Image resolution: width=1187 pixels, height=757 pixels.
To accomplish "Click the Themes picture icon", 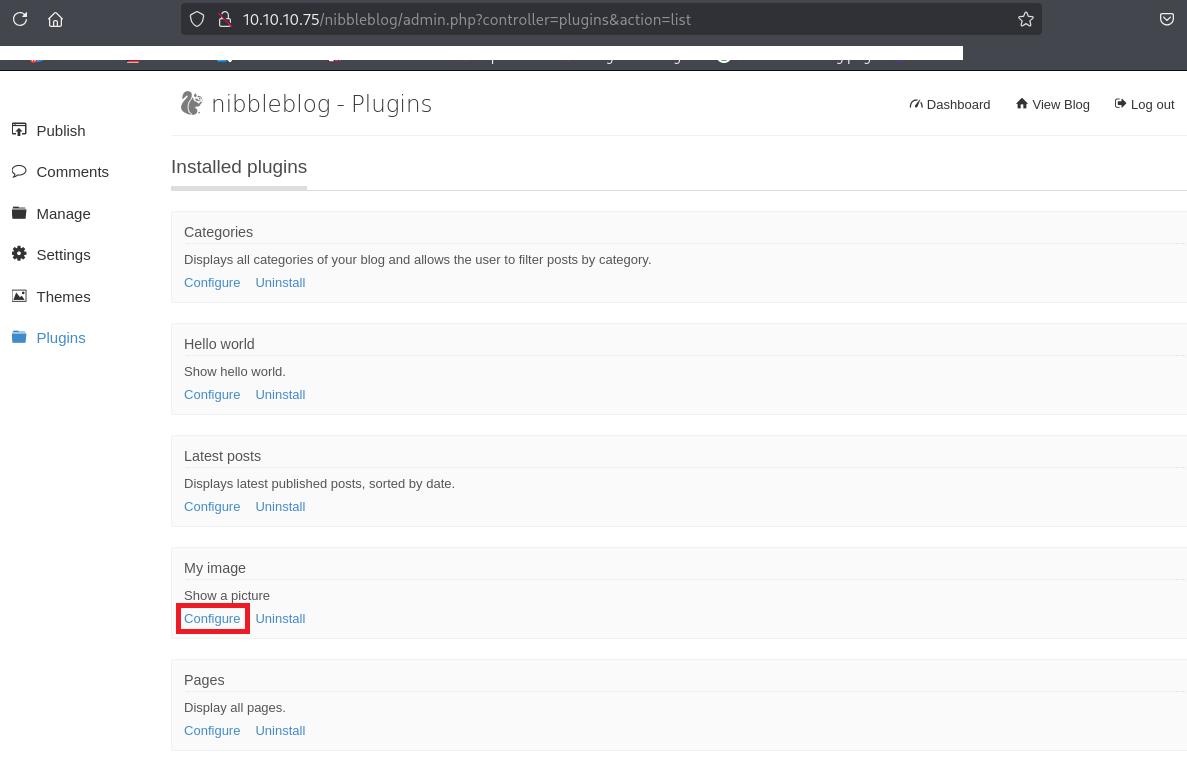I will click(x=19, y=296).
